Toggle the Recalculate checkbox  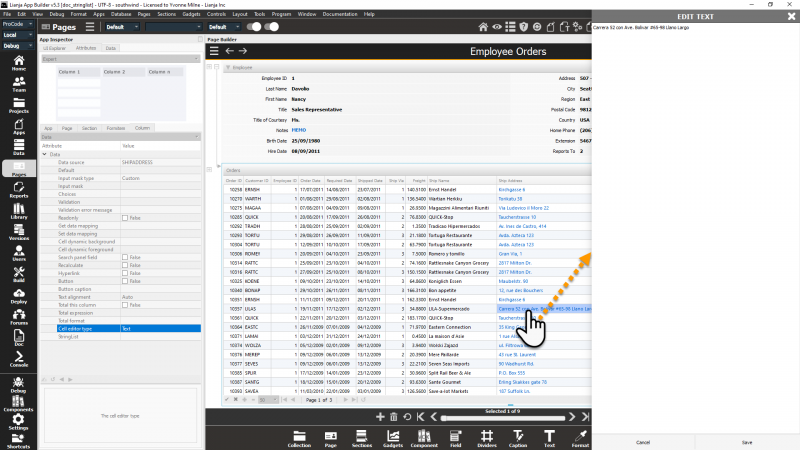pyautogui.click(x=124, y=265)
